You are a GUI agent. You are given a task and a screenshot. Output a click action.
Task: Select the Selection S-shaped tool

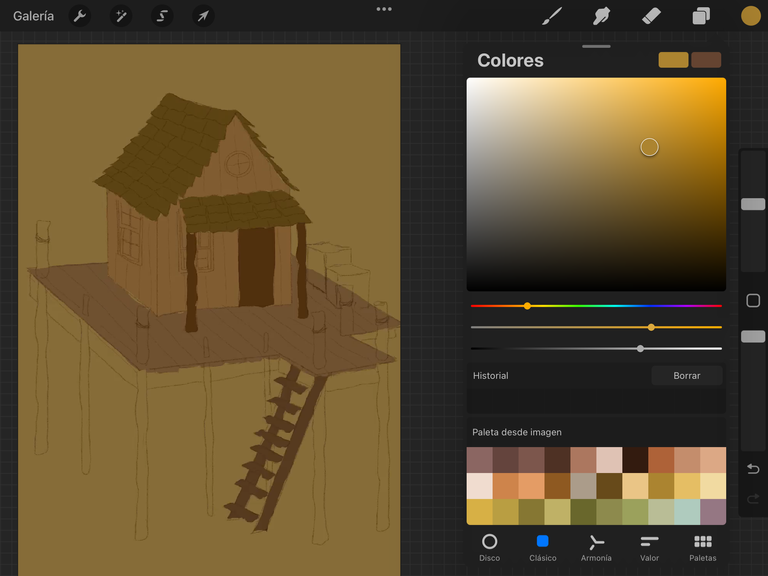coord(162,16)
